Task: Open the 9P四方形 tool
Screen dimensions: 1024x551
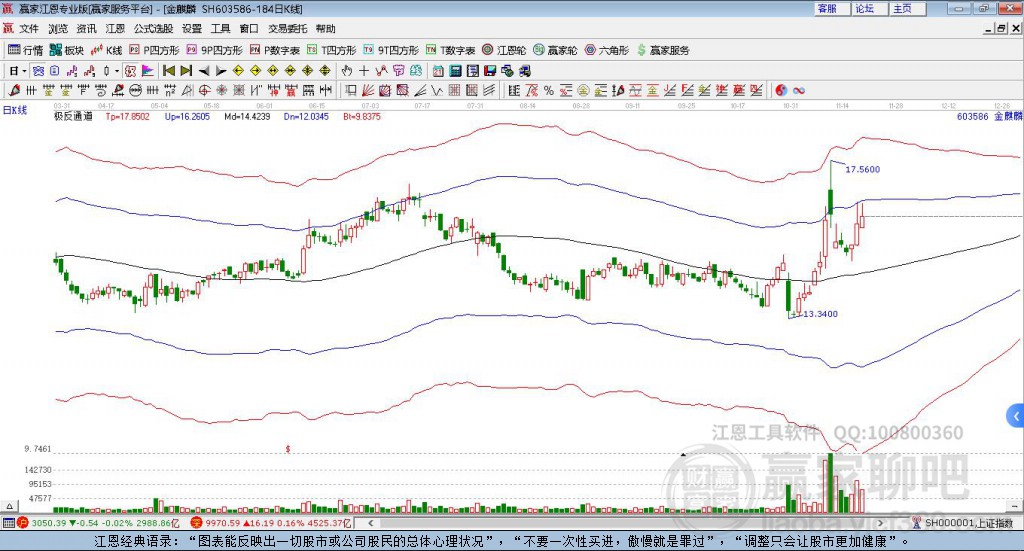Action: tap(214, 50)
